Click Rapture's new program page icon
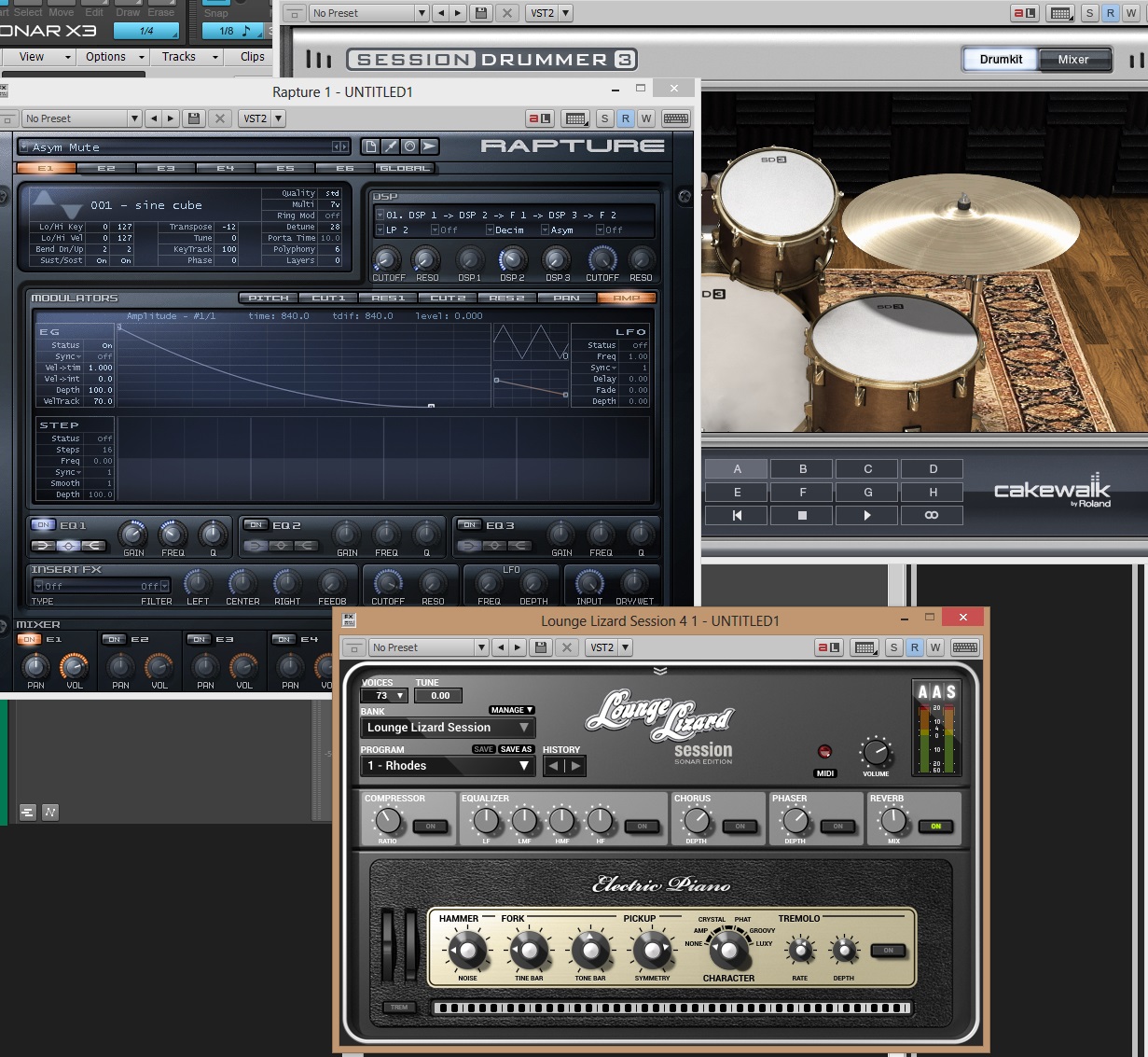The height and width of the screenshot is (1057, 1148). 370,146
